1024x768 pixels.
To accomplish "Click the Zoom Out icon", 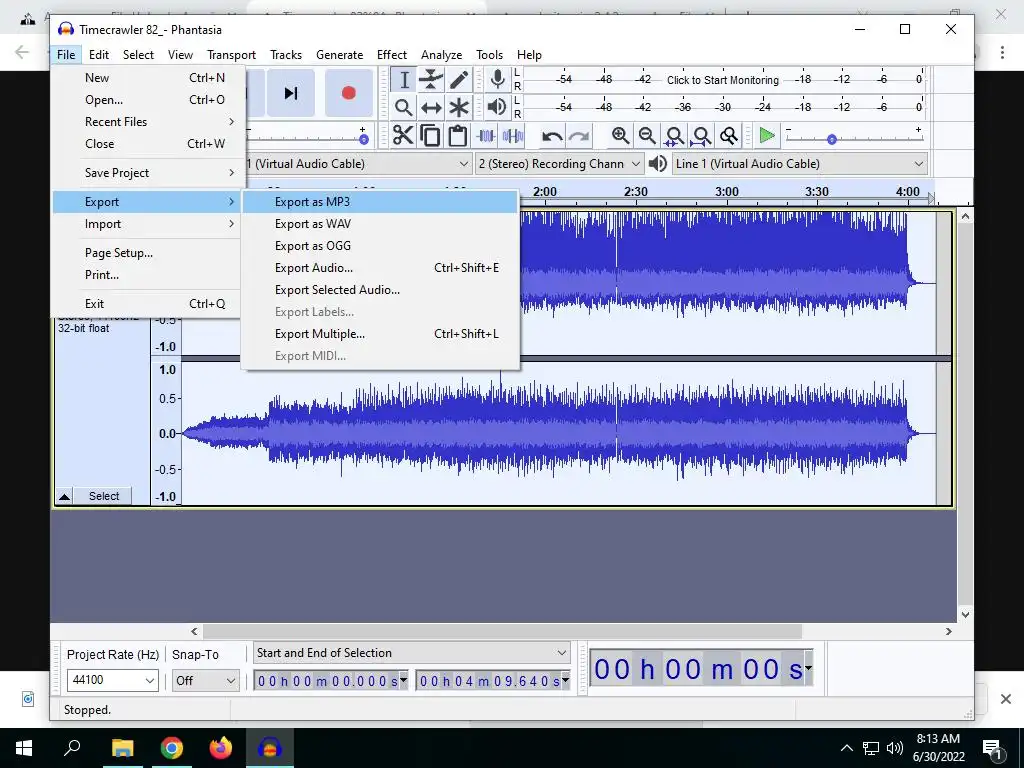I will (647, 136).
